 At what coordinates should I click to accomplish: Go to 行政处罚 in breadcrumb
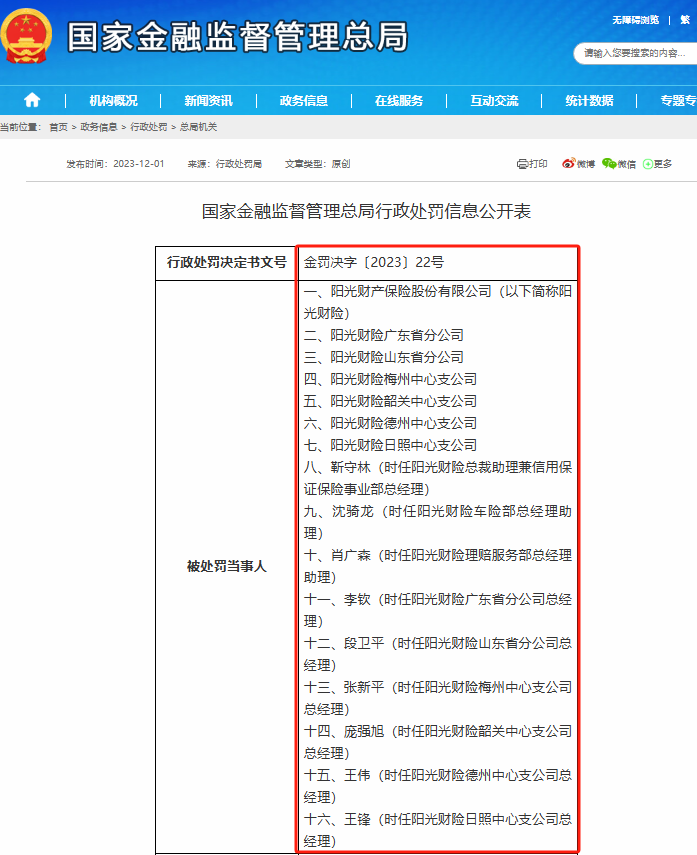pyautogui.click(x=149, y=127)
